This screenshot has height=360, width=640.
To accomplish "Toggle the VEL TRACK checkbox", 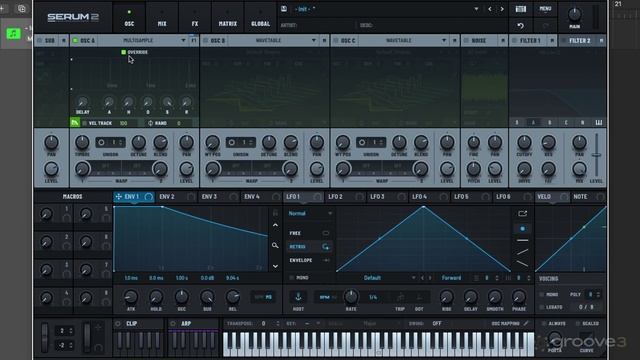I will tap(84, 123).
